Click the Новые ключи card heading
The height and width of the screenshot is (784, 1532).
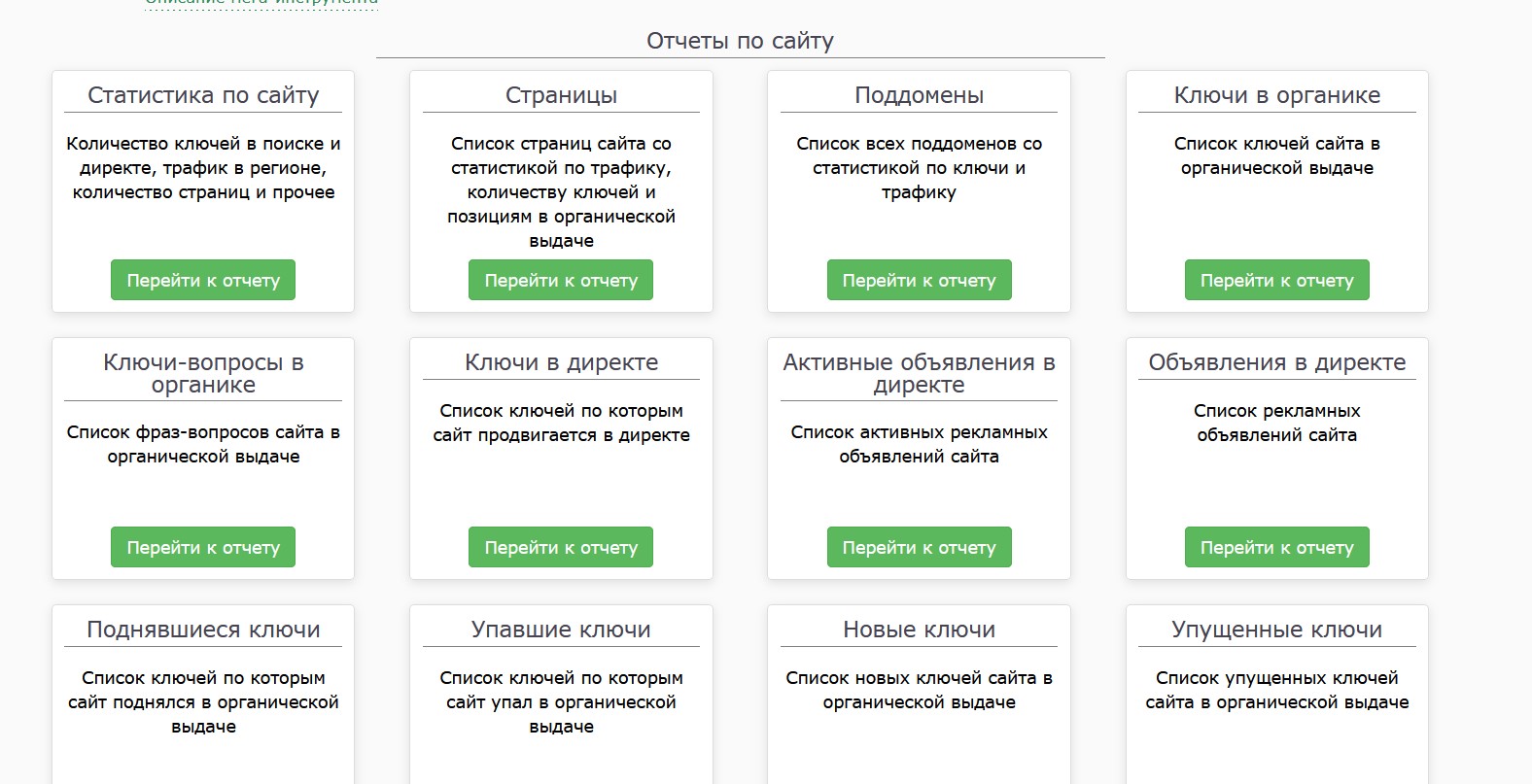click(x=919, y=630)
